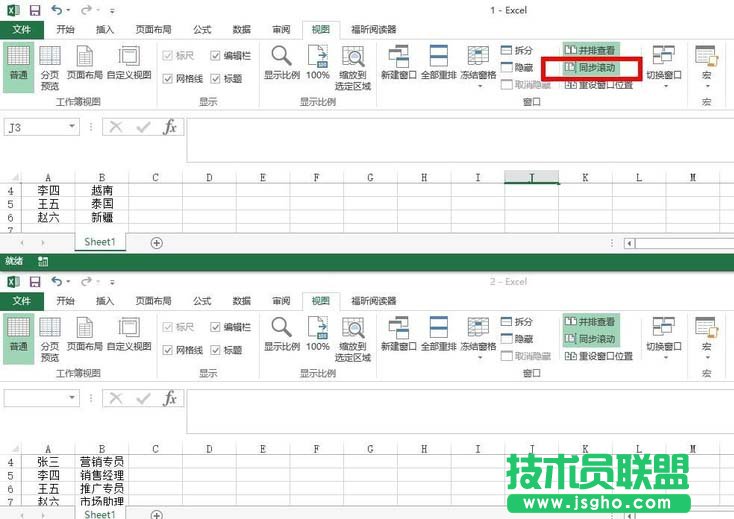
Task: Toggle Synchronous Scrolling in window 2
Action: 591,339
